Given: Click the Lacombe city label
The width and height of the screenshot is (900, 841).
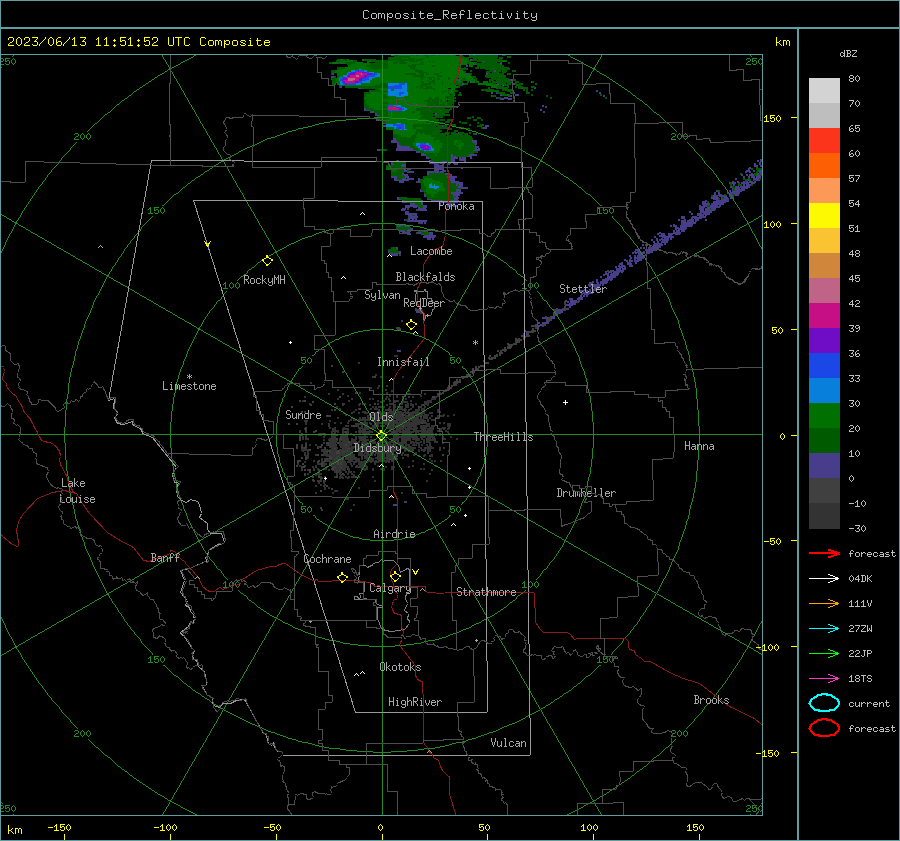Looking at the screenshot, I should (431, 251).
